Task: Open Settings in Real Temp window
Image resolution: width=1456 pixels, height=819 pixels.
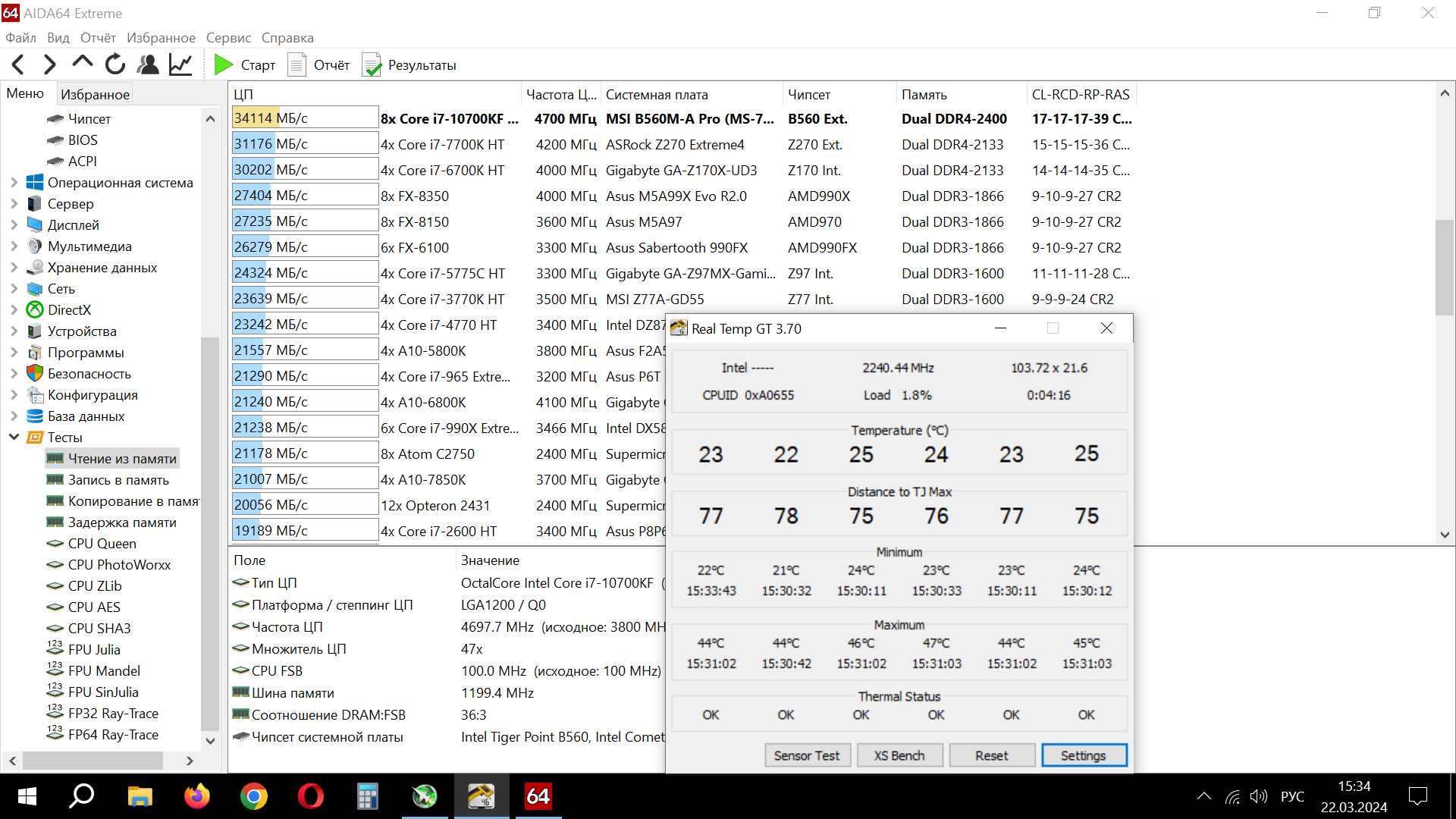Action: coord(1084,755)
